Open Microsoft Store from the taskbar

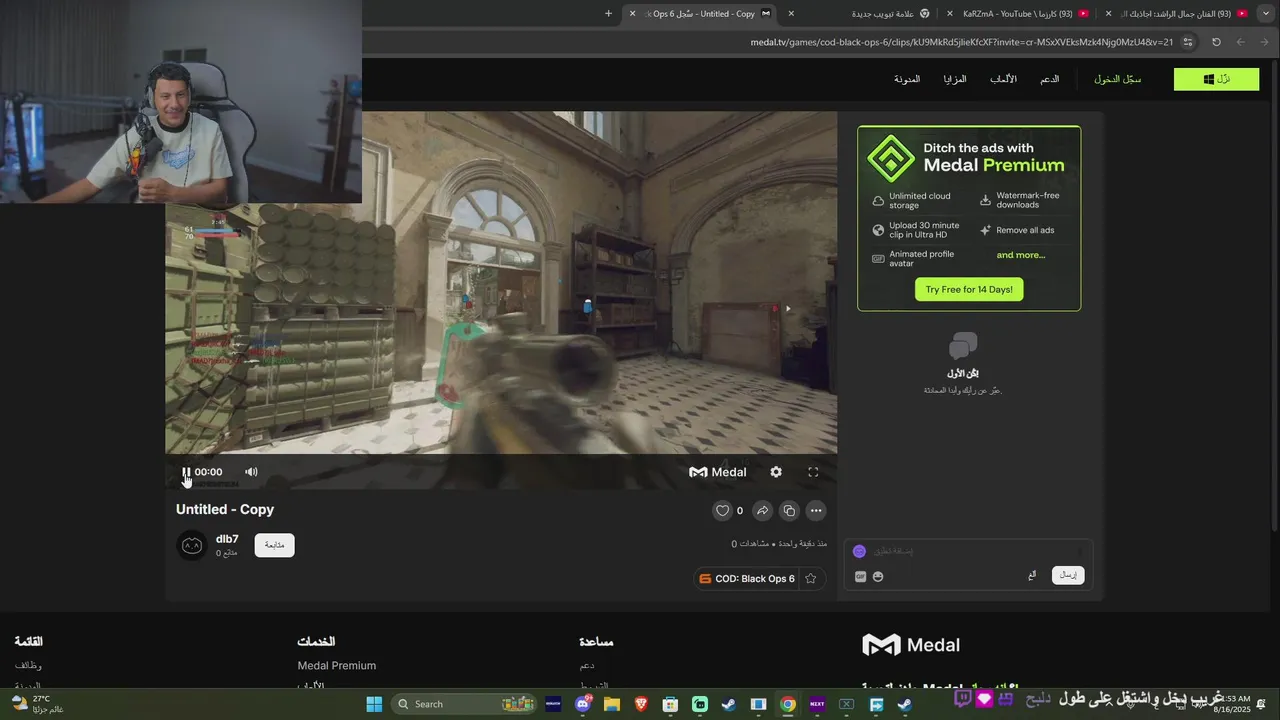pyautogui.click(x=671, y=704)
